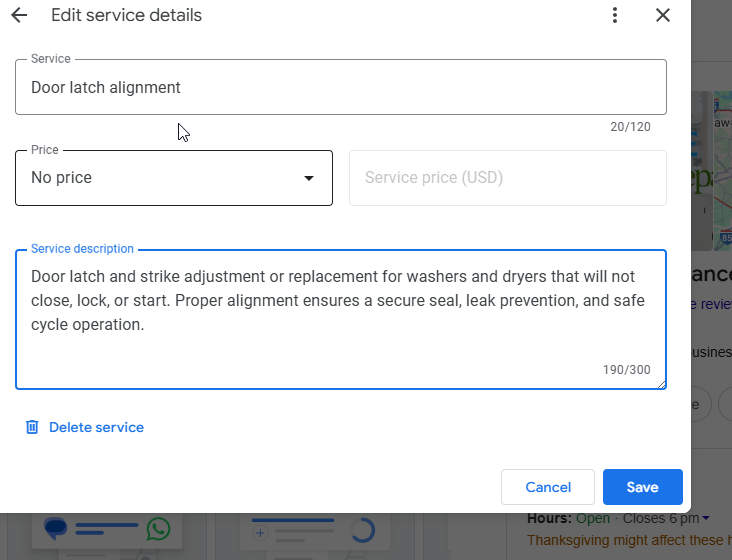
Task: Go back using the left arrow icon
Action: tap(19, 15)
